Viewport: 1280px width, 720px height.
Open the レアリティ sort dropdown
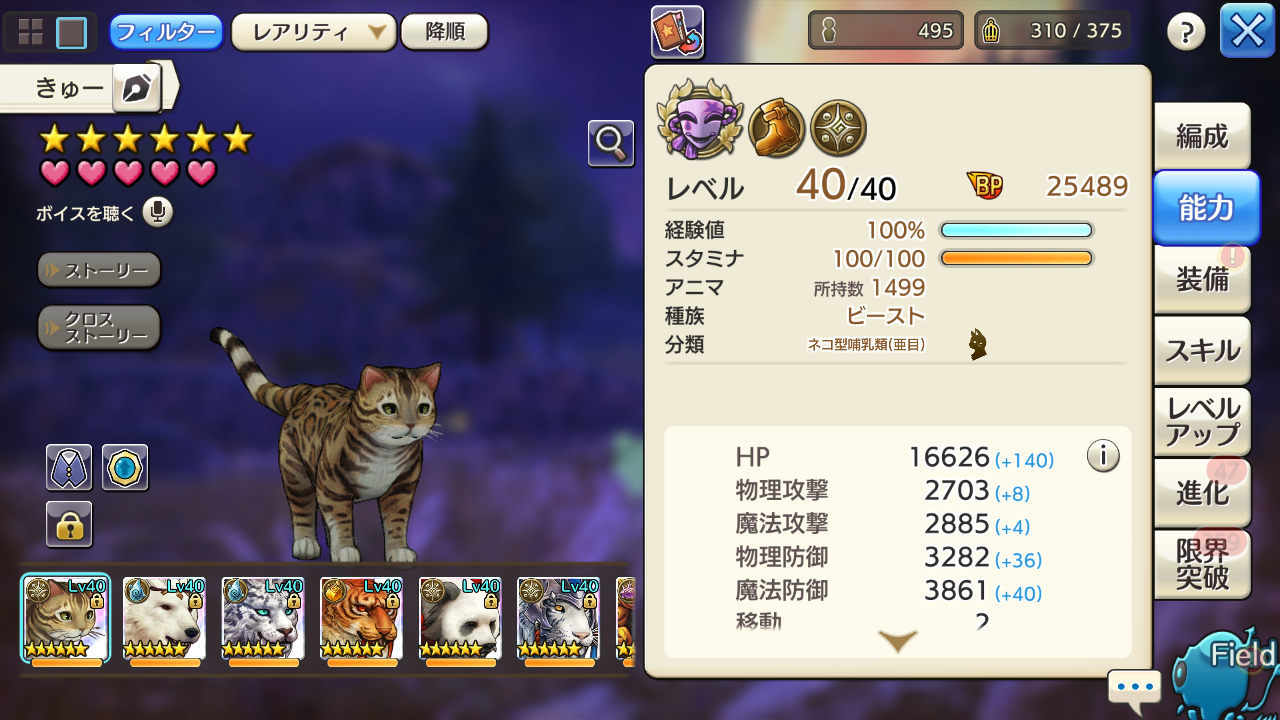coord(314,32)
